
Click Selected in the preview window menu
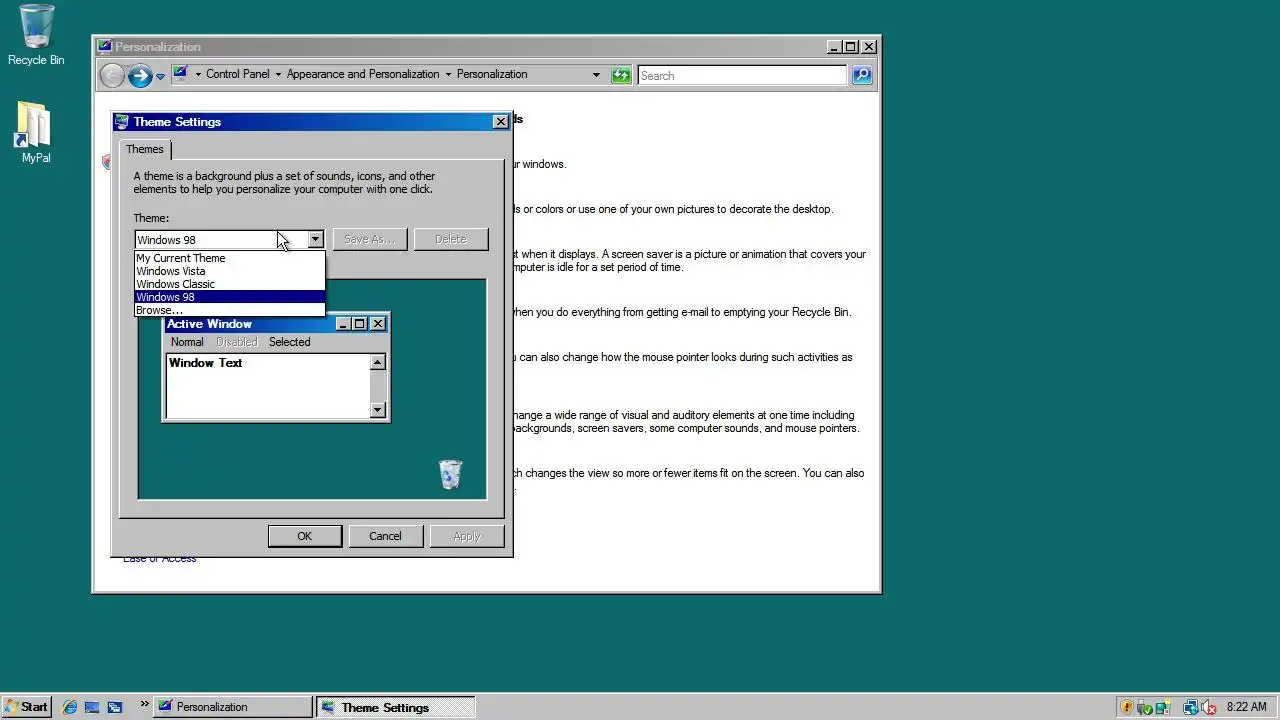point(289,342)
